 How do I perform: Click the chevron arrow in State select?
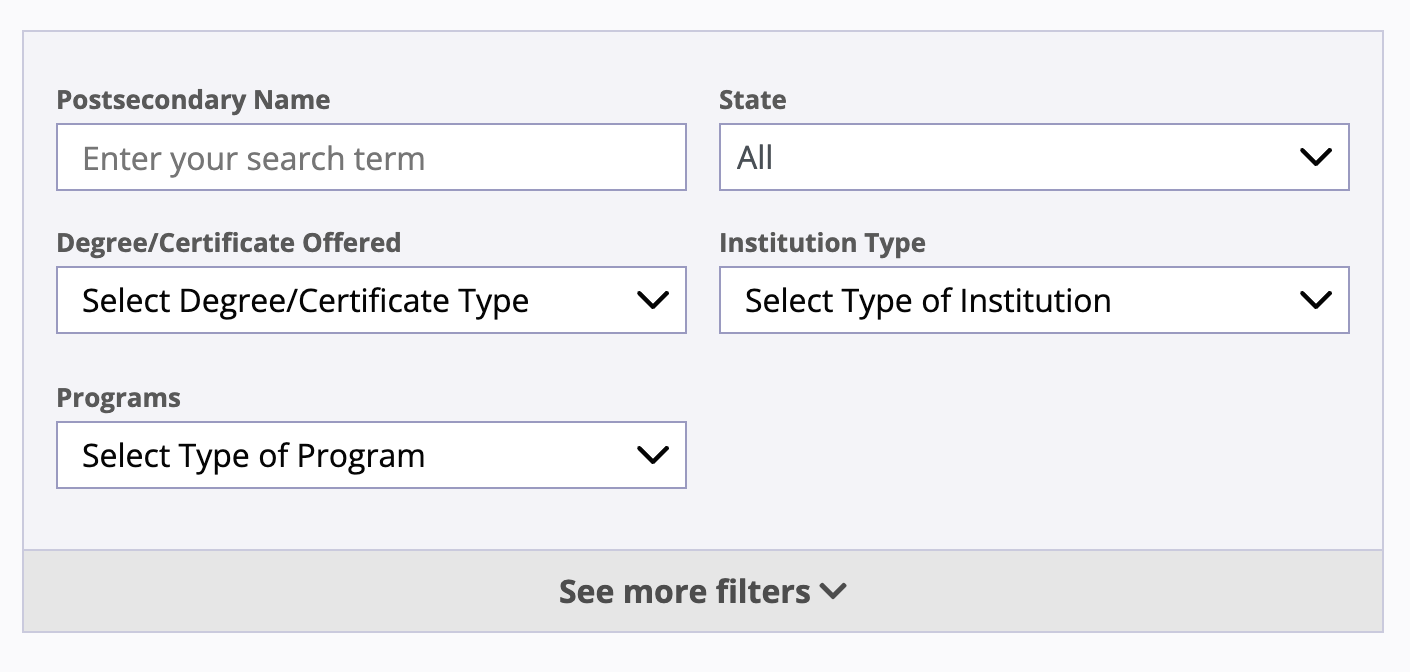point(1315,157)
